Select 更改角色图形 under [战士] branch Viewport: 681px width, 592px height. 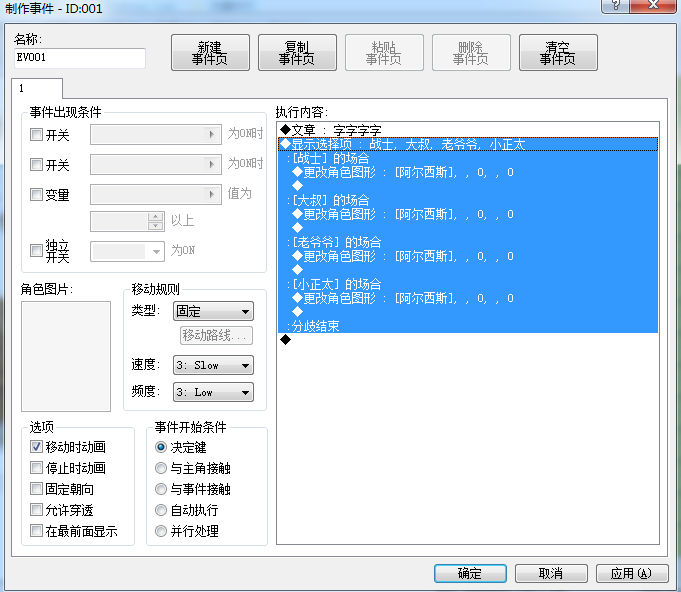[x=468, y=172]
